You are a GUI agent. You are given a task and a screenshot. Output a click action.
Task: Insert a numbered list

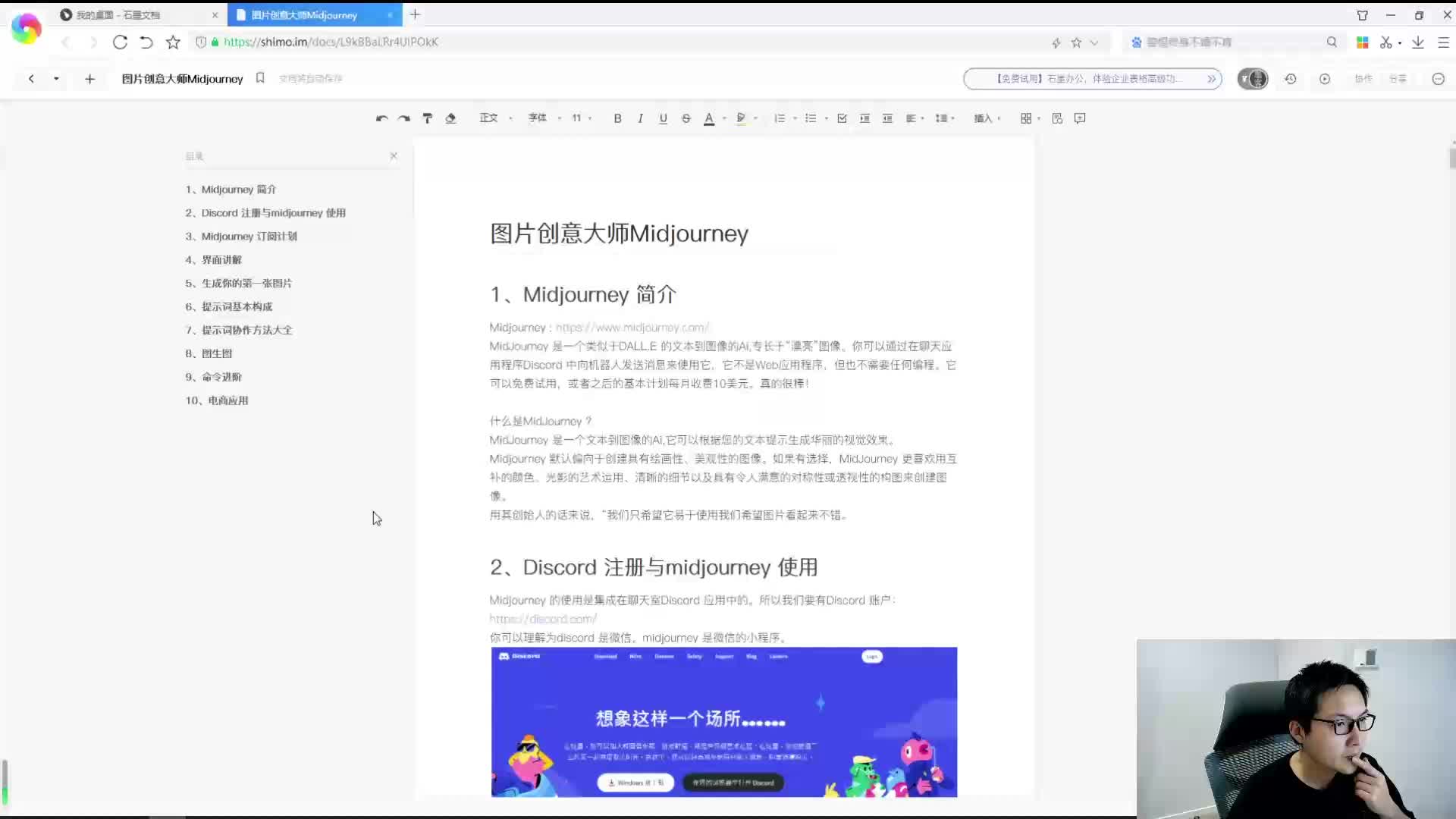780,118
